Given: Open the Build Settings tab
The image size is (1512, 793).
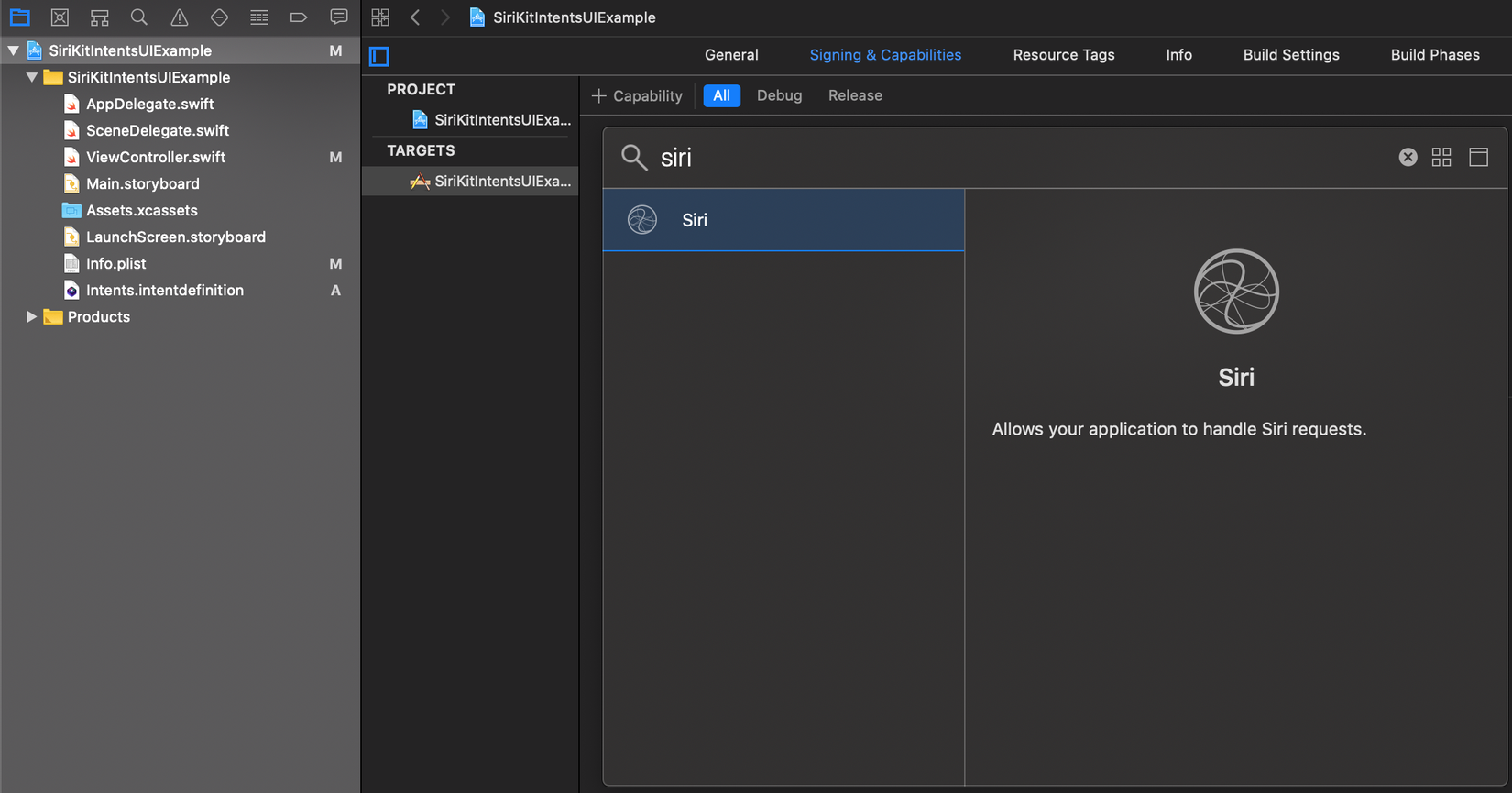Looking at the screenshot, I should coord(1291,55).
